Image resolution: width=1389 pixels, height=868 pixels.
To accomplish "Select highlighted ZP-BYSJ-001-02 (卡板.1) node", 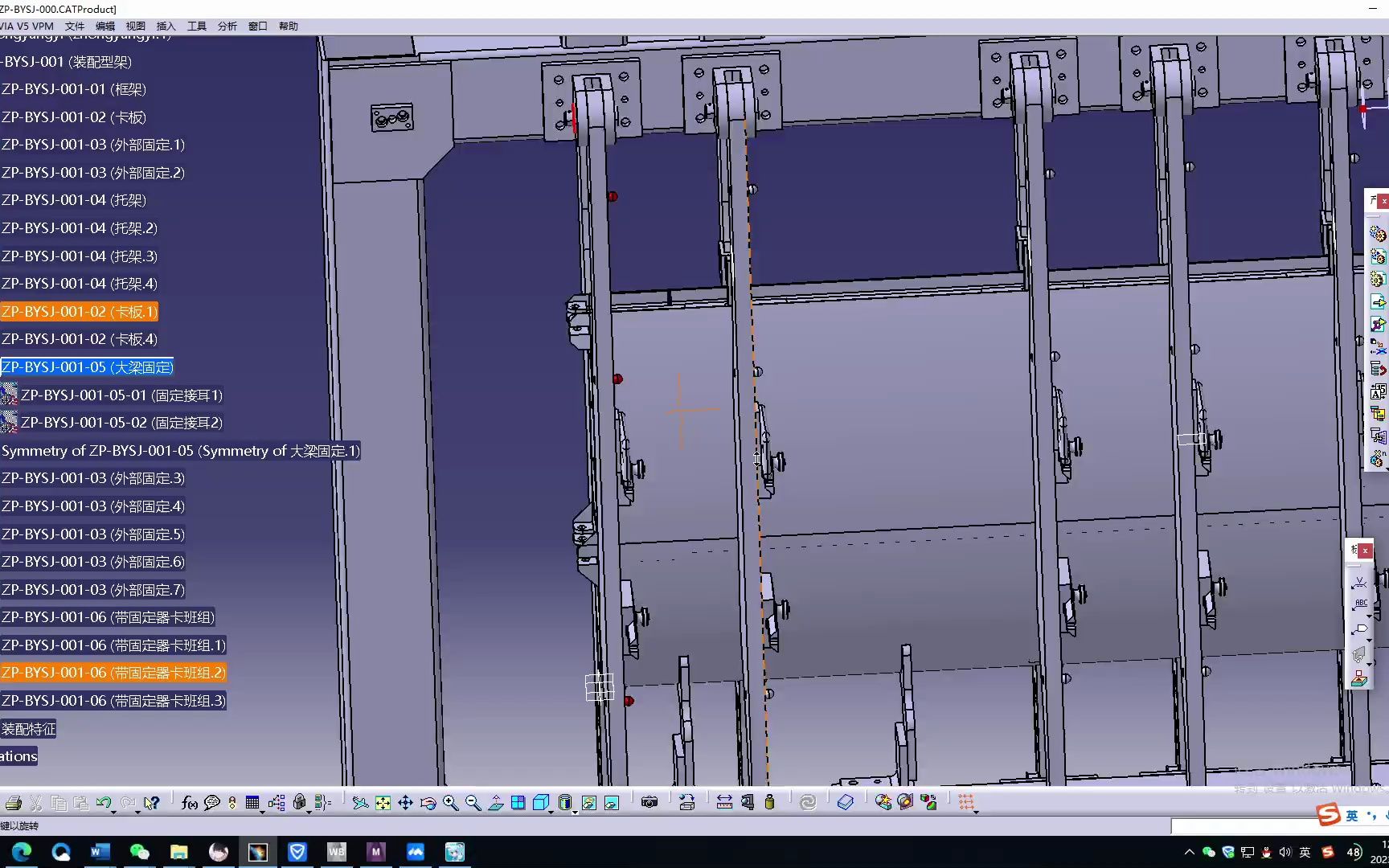I will pos(80,312).
